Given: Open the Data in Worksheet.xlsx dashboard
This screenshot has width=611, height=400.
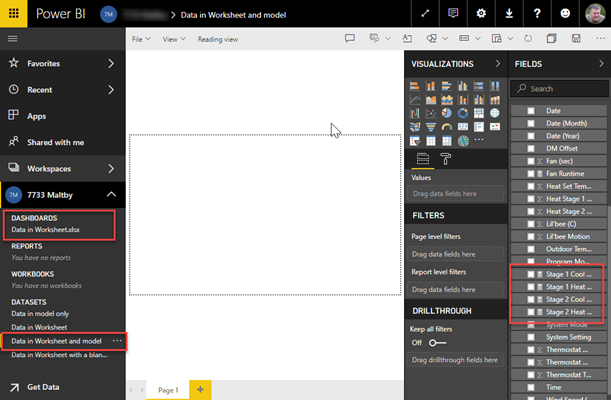Looking at the screenshot, I should coord(46,230).
